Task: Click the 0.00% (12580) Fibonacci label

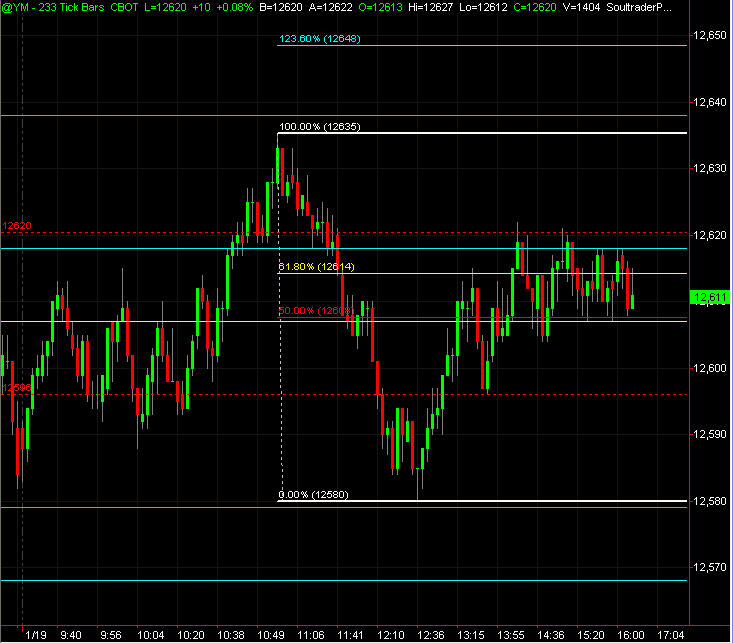Action: pos(314,495)
